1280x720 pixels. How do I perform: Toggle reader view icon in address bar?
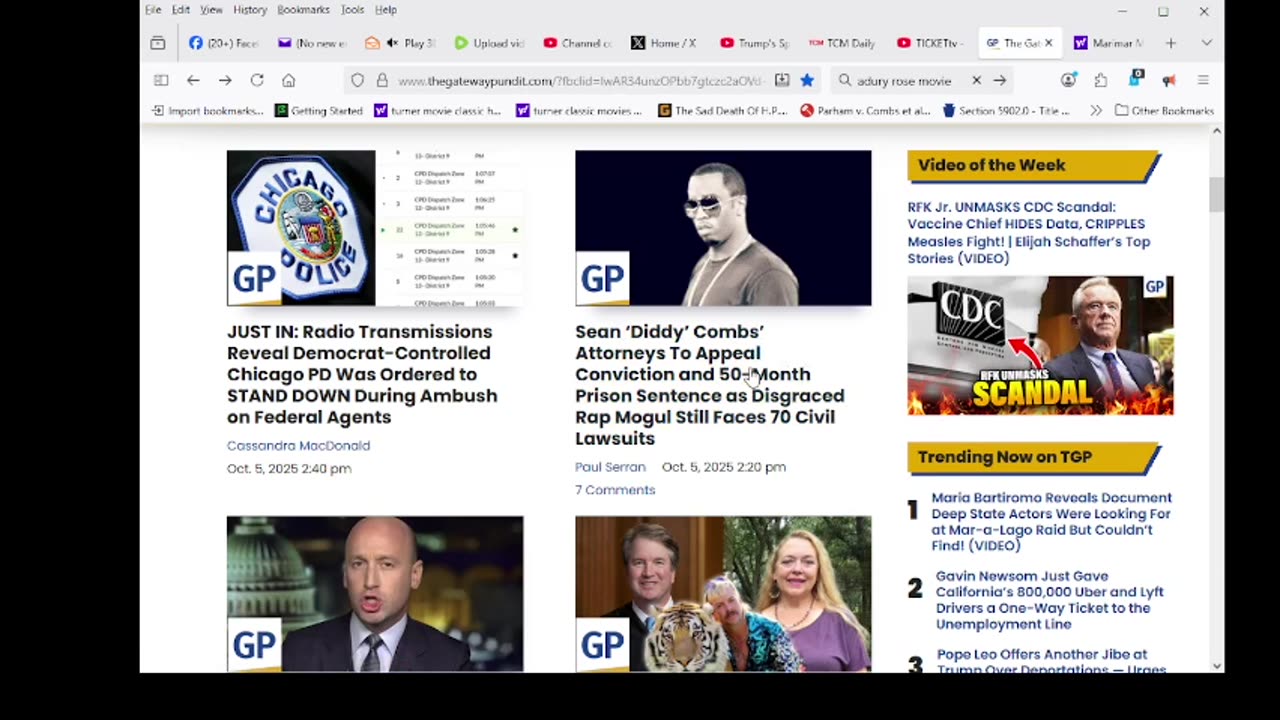point(782,80)
